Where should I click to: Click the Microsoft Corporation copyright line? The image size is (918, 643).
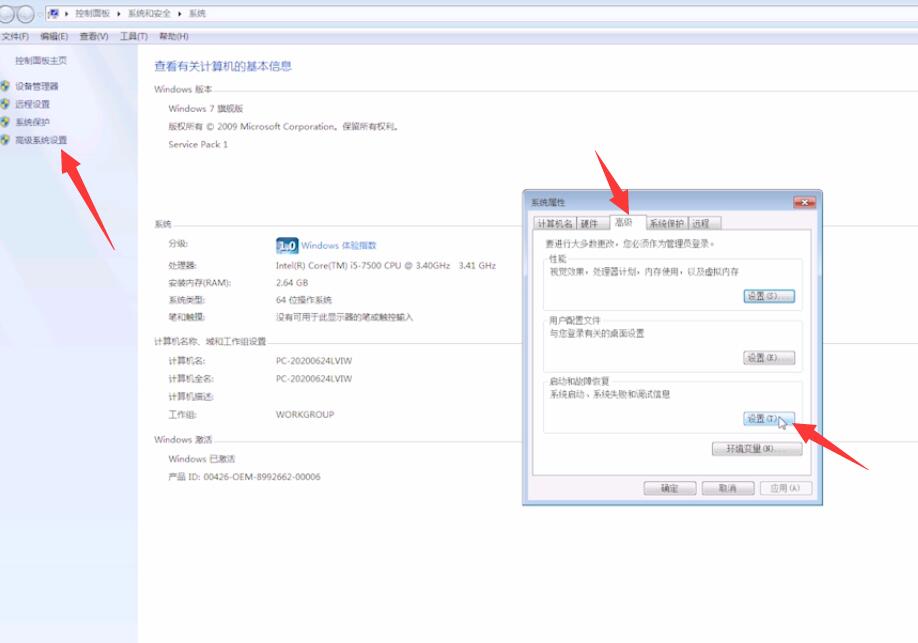[283, 126]
